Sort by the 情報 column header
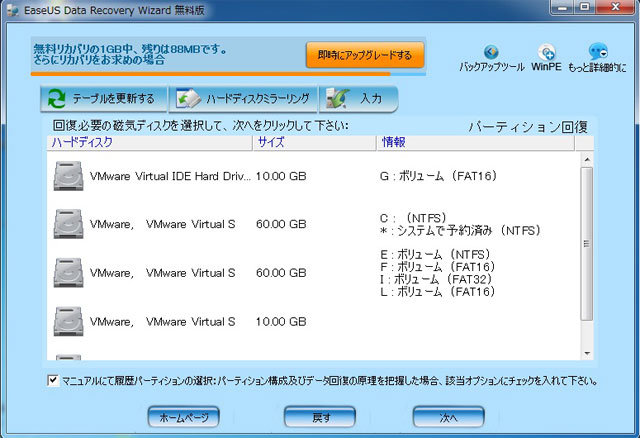Screen dimensions: 640x438 click(x=476, y=142)
